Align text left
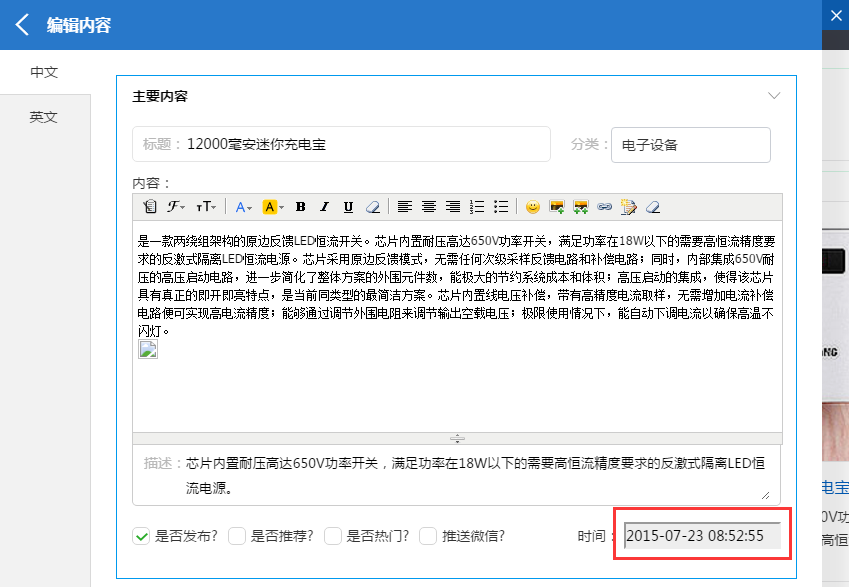849x587 pixels. 404,206
